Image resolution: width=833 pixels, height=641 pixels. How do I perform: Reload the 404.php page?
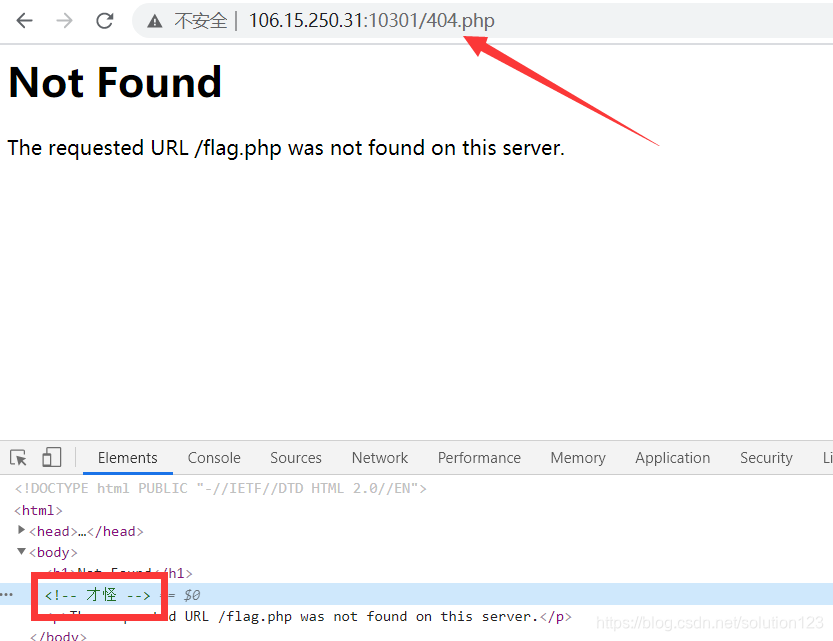105,21
